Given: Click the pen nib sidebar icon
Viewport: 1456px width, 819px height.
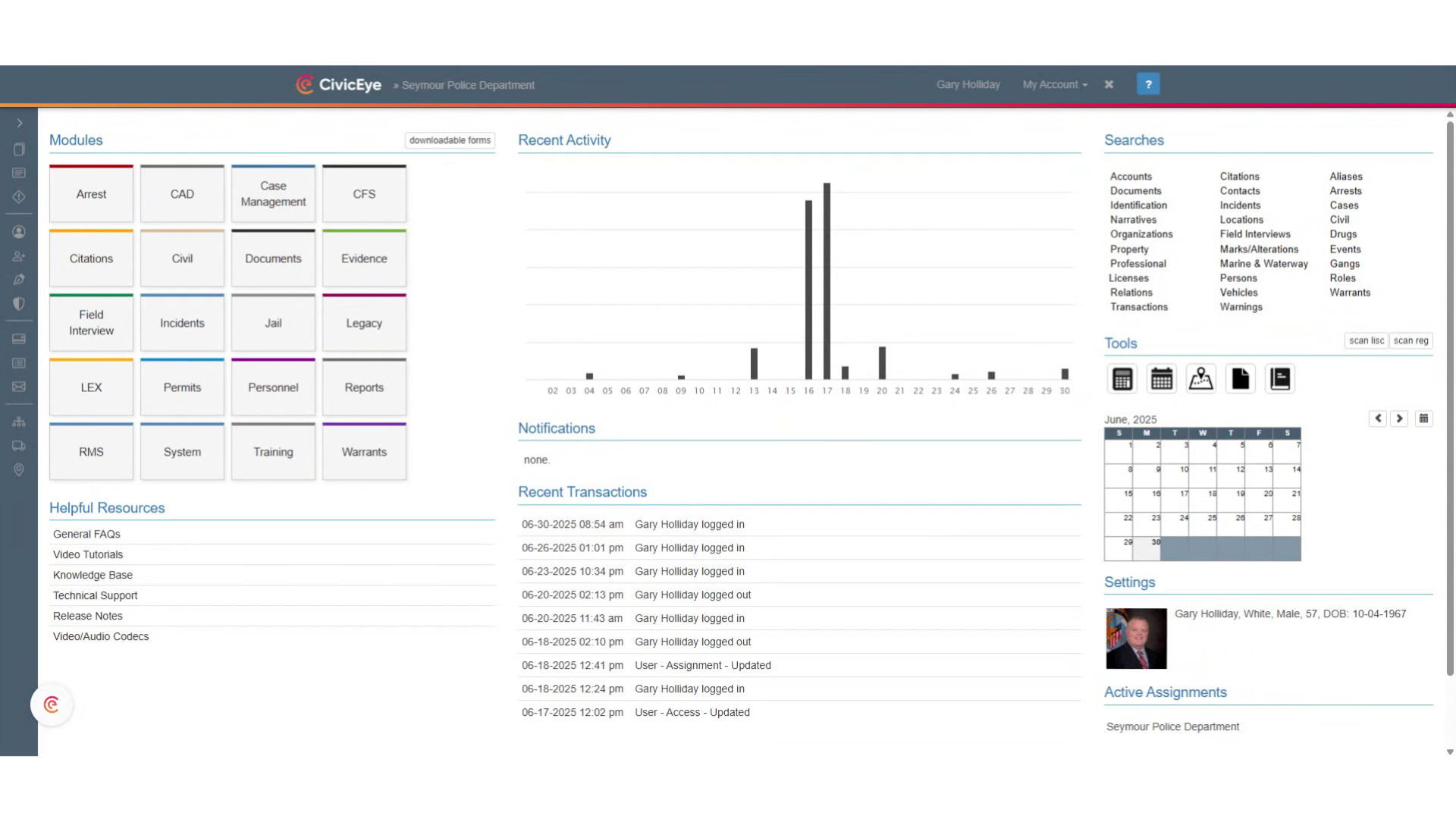Looking at the screenshot, I should pyautogui.click(x=19, y=280).
